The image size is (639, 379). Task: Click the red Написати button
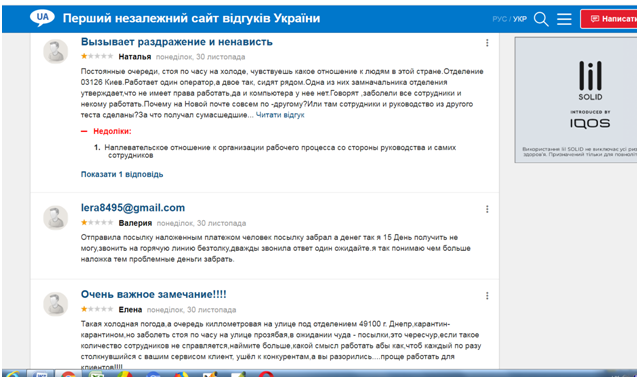click(610, 19)
